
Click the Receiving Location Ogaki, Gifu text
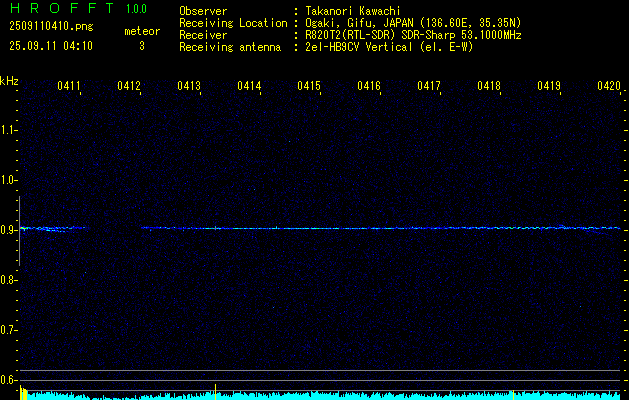click(413, 23)
